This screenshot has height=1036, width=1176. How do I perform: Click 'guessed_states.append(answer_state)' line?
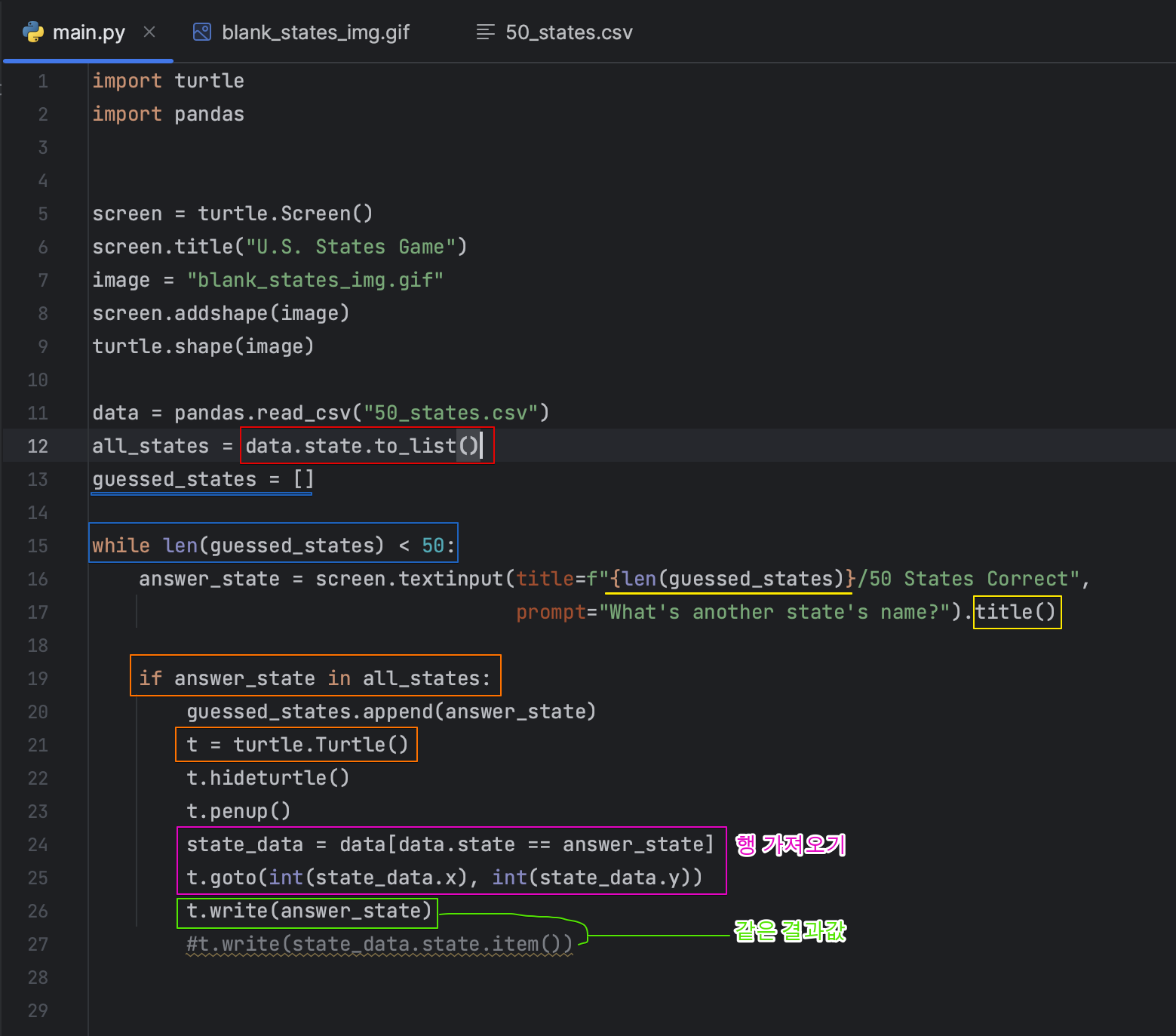click(x=391, y=712)
